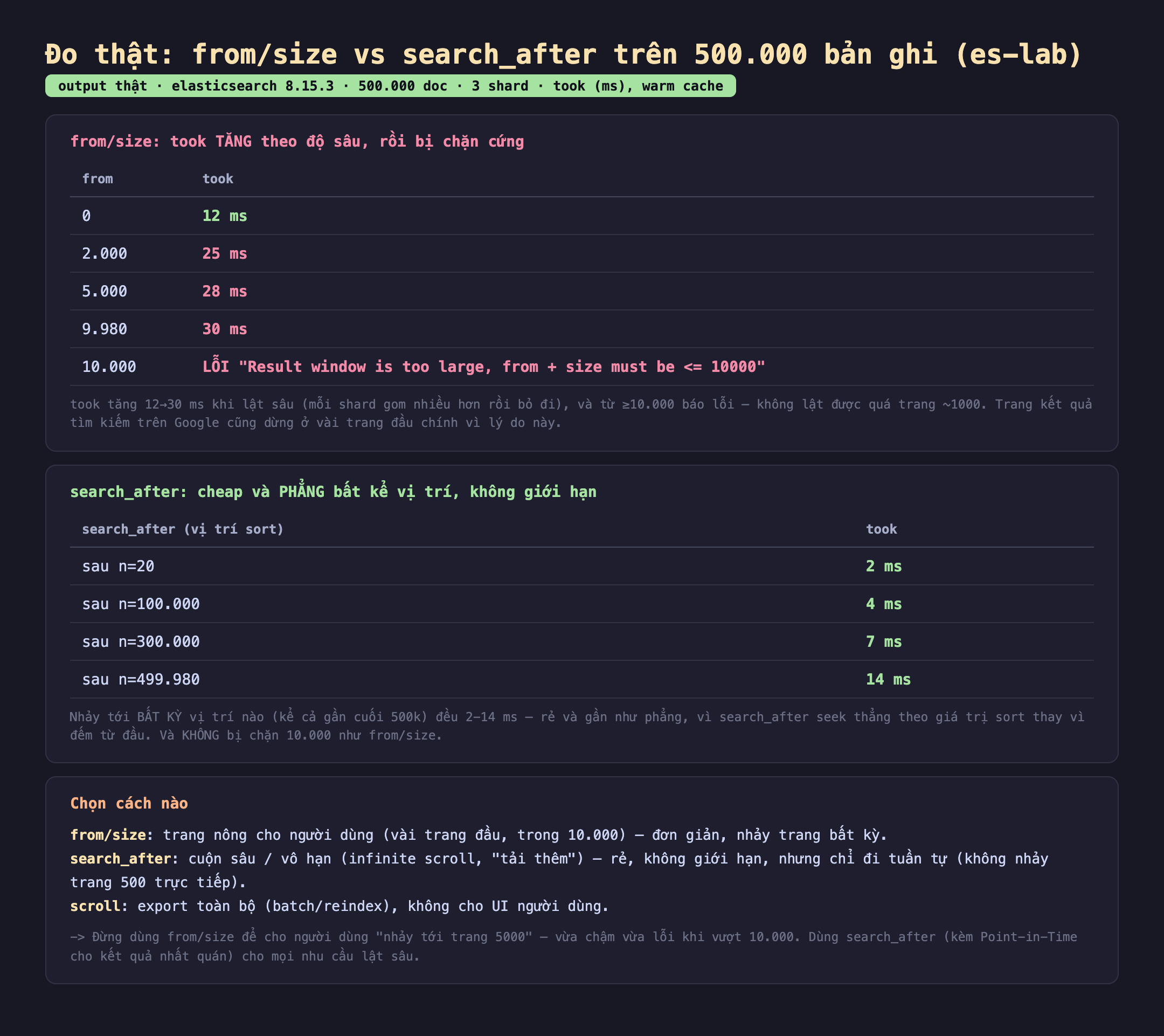Click heading 'Chọn cách nào'
The image size is (1164, 1036).
pyautogui.click(x=129, y=803)
